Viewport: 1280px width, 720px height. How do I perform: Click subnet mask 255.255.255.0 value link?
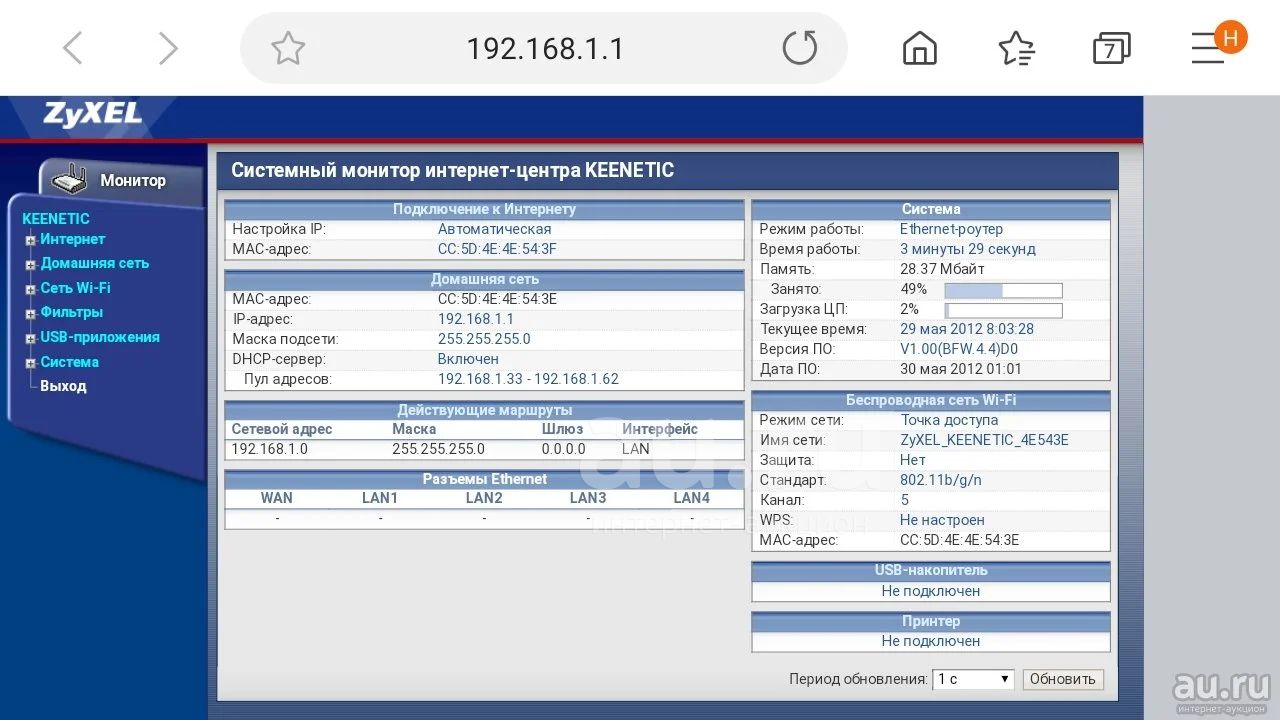(484, 339)
